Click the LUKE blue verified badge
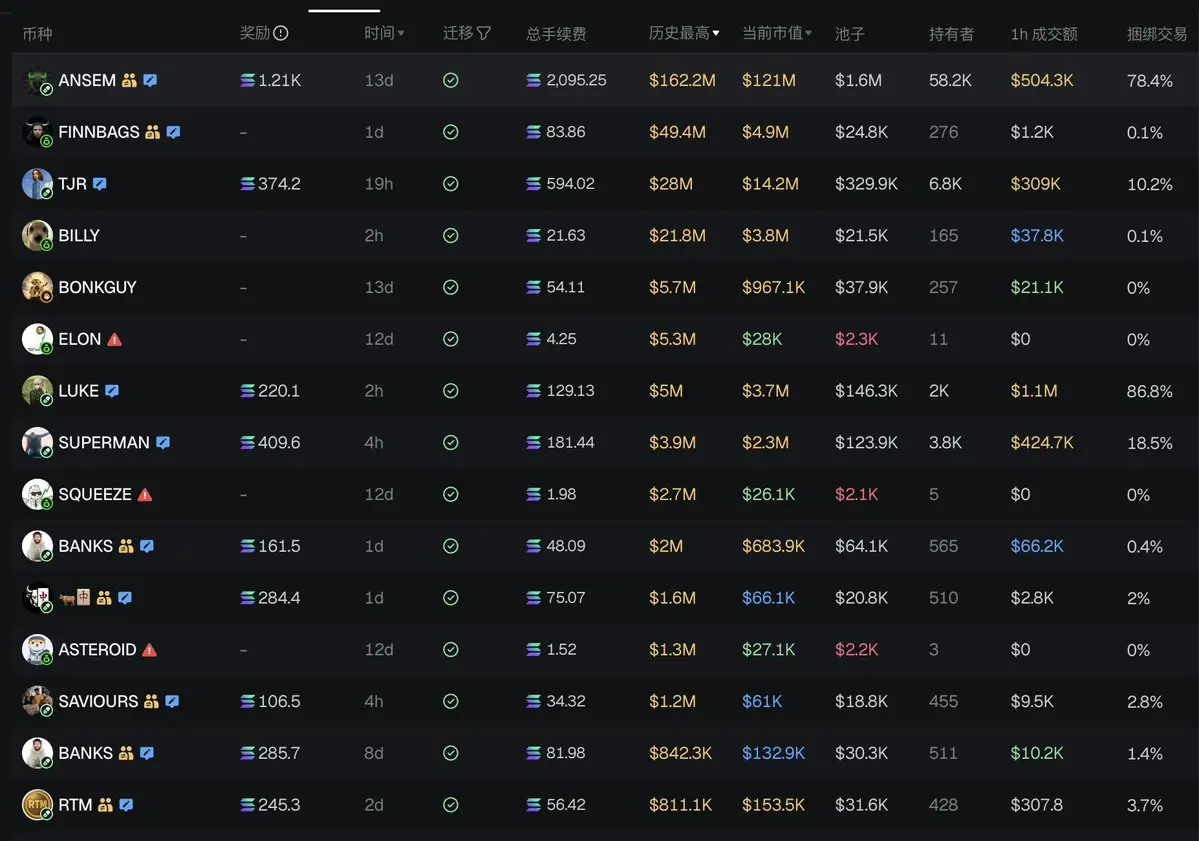 (x=112, y=391)
